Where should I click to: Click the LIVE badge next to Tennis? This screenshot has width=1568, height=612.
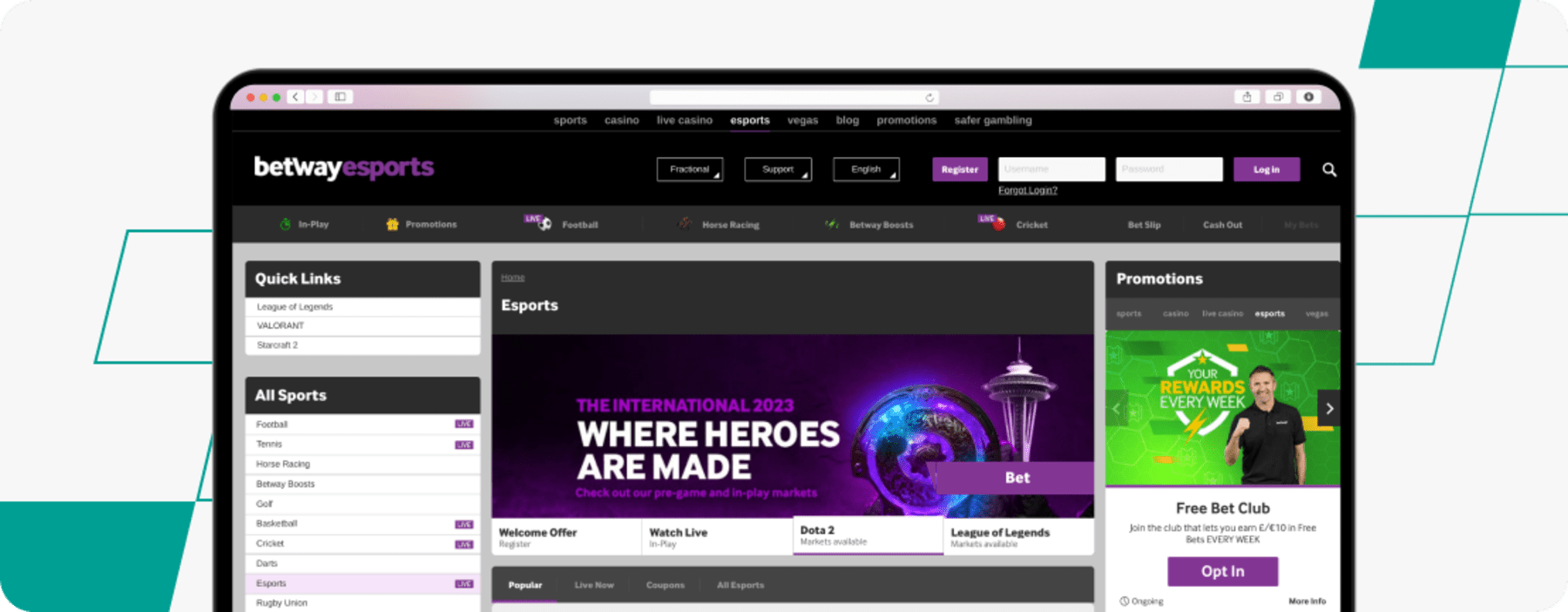pyautogui.click(x=464, y=445)
